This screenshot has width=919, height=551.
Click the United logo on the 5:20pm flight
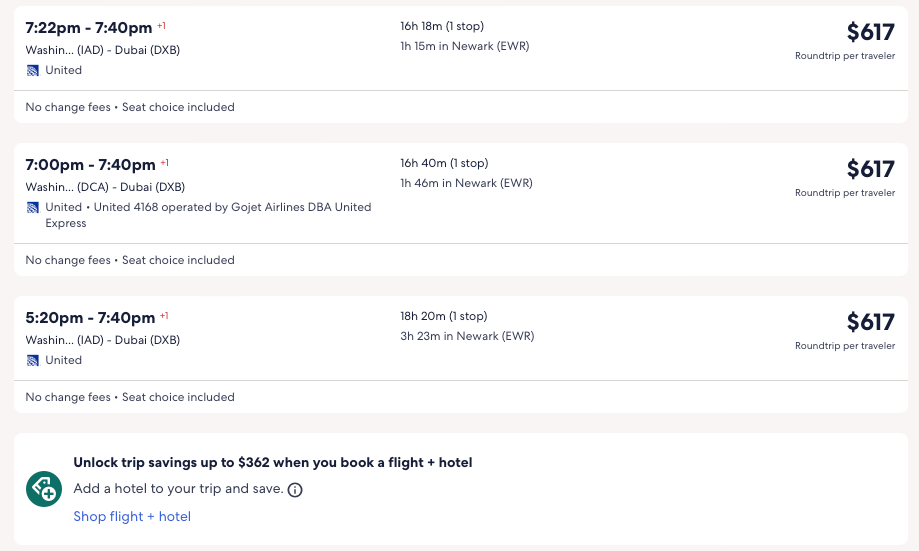click(x=33, y=360)
